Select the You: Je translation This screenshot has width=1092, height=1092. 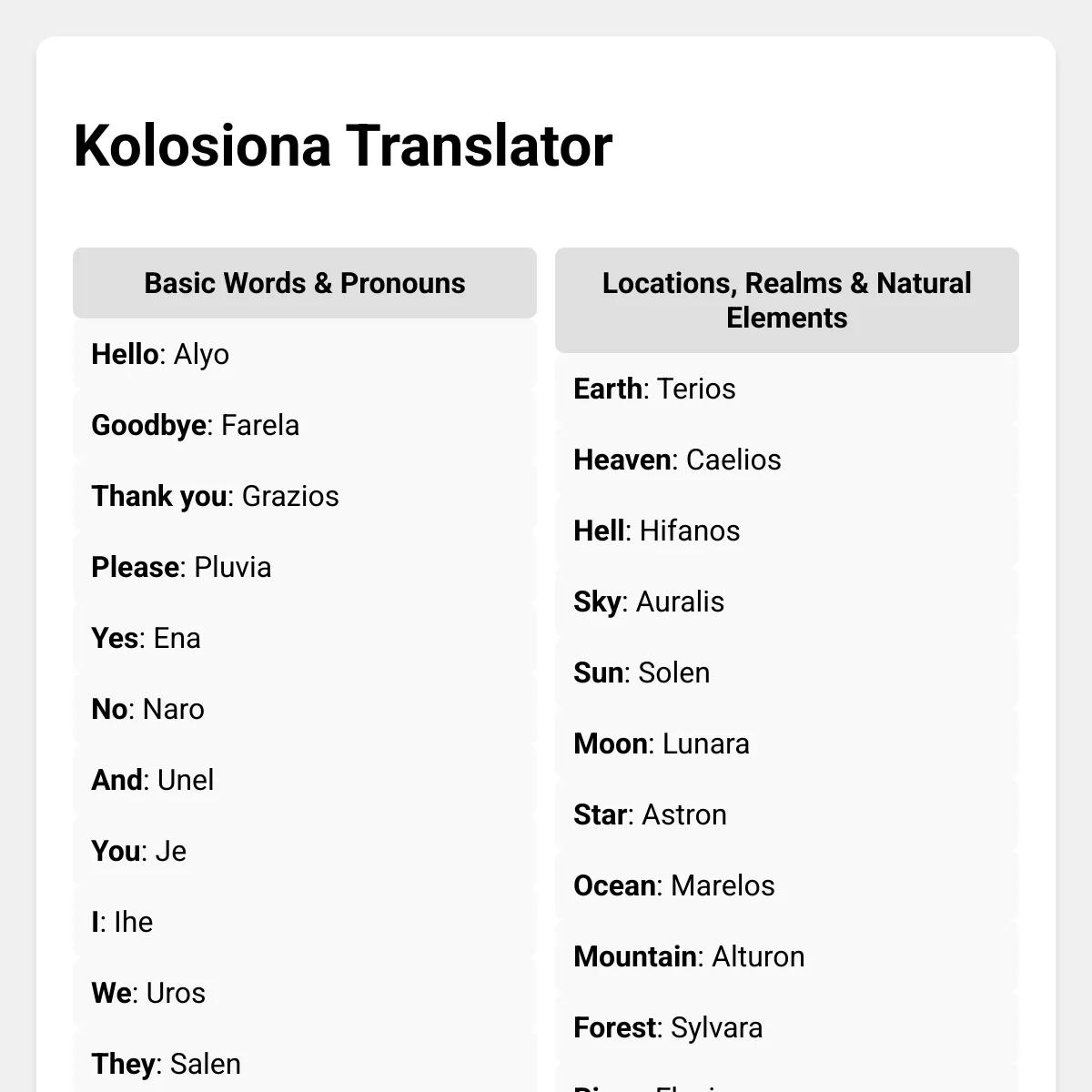pyautogui.click(x=305, y=851)
